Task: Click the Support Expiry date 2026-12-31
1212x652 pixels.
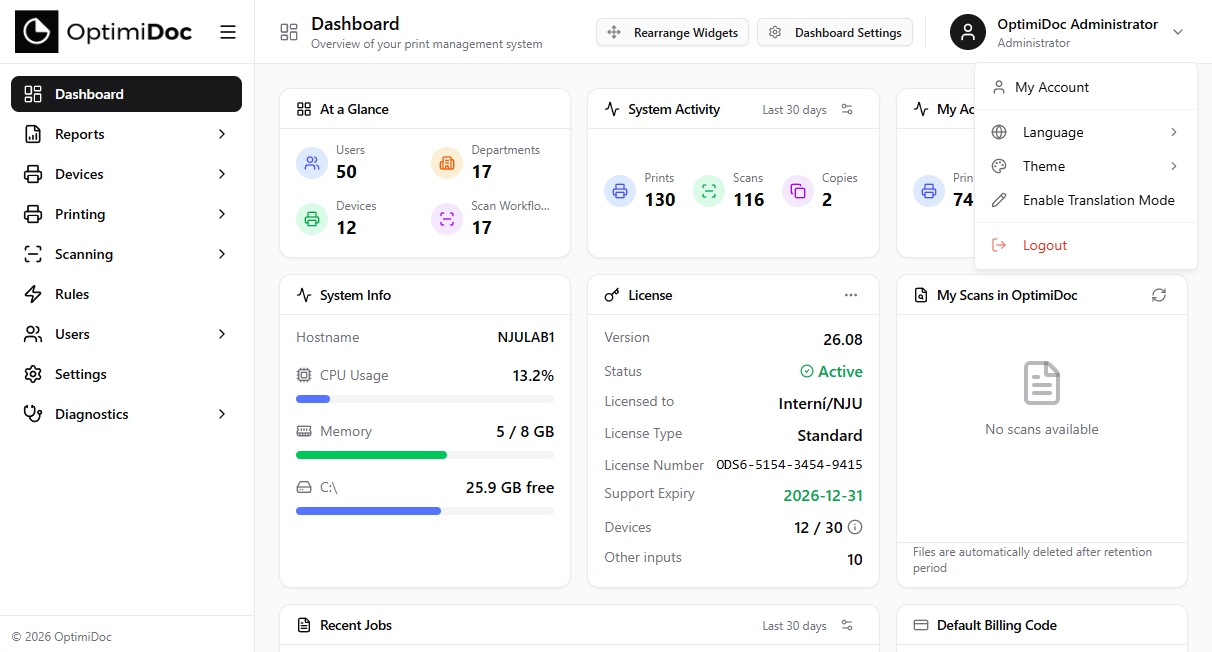Action: coord(823,495)
